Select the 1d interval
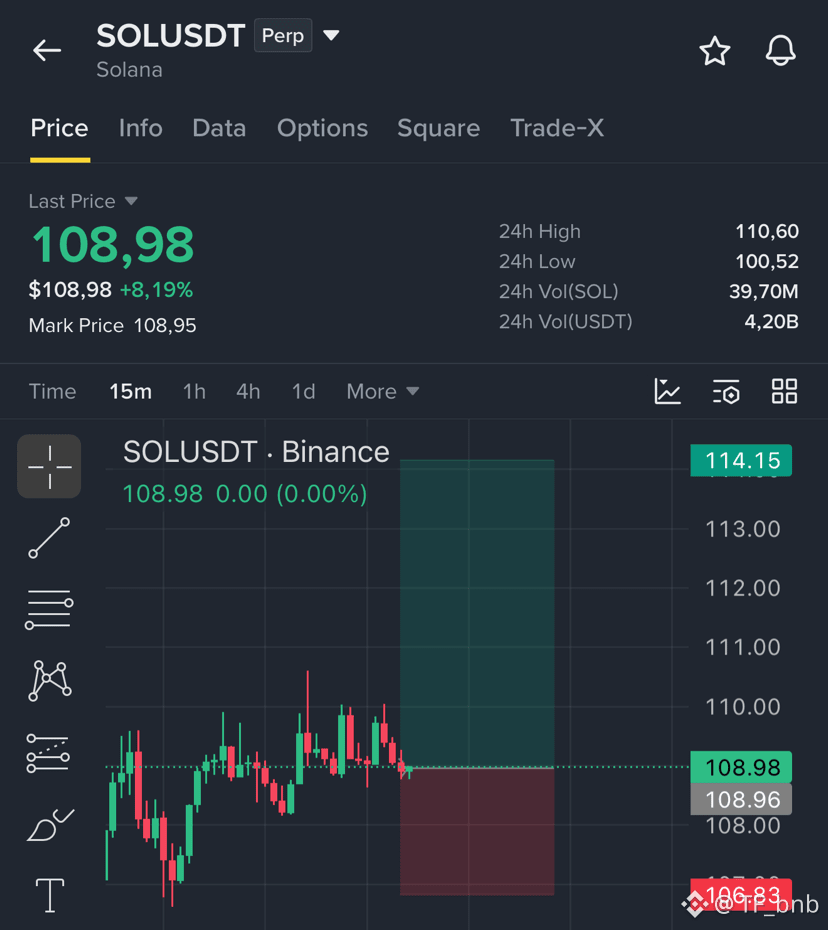Image resolution: width=828 pixels, height=930 pixels. pos(303,391)
